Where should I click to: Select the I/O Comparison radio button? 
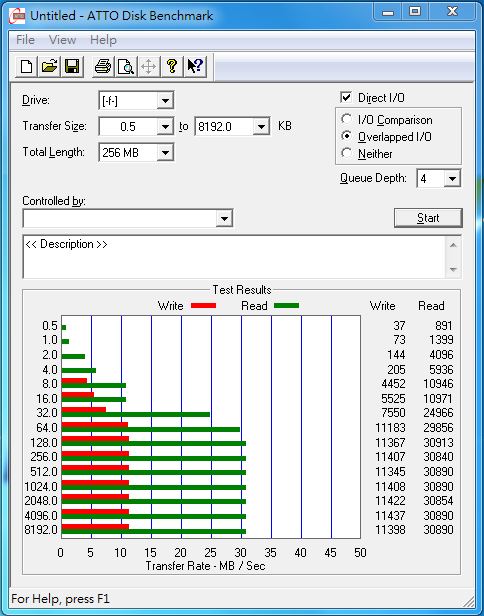tap(346, 119)
